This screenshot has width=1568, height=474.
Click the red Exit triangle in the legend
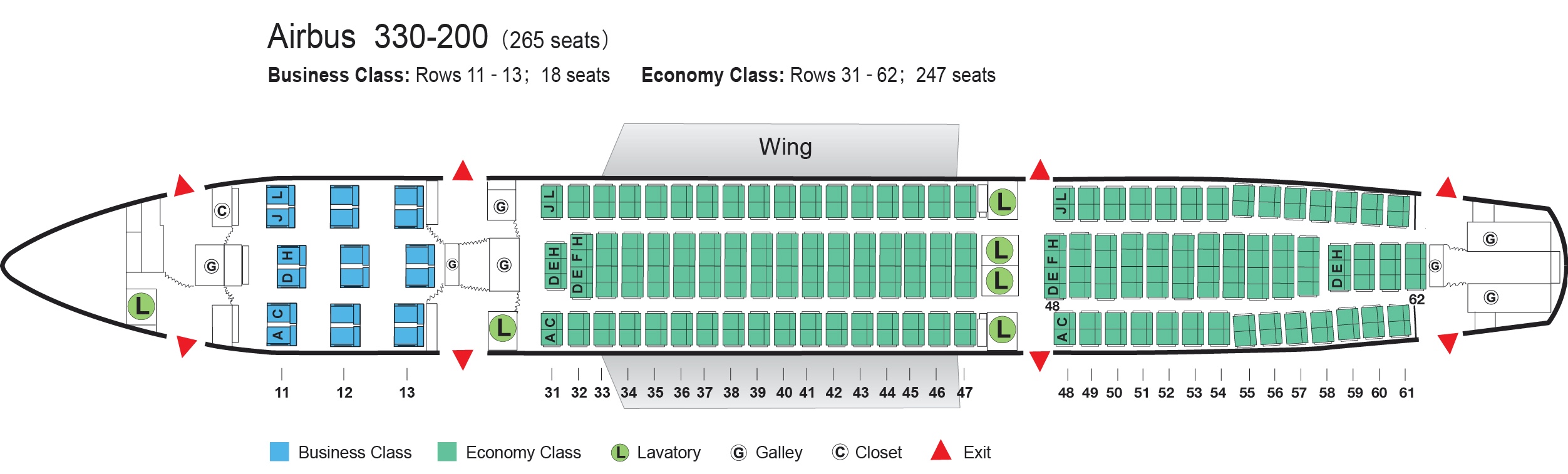pos(941,451)
